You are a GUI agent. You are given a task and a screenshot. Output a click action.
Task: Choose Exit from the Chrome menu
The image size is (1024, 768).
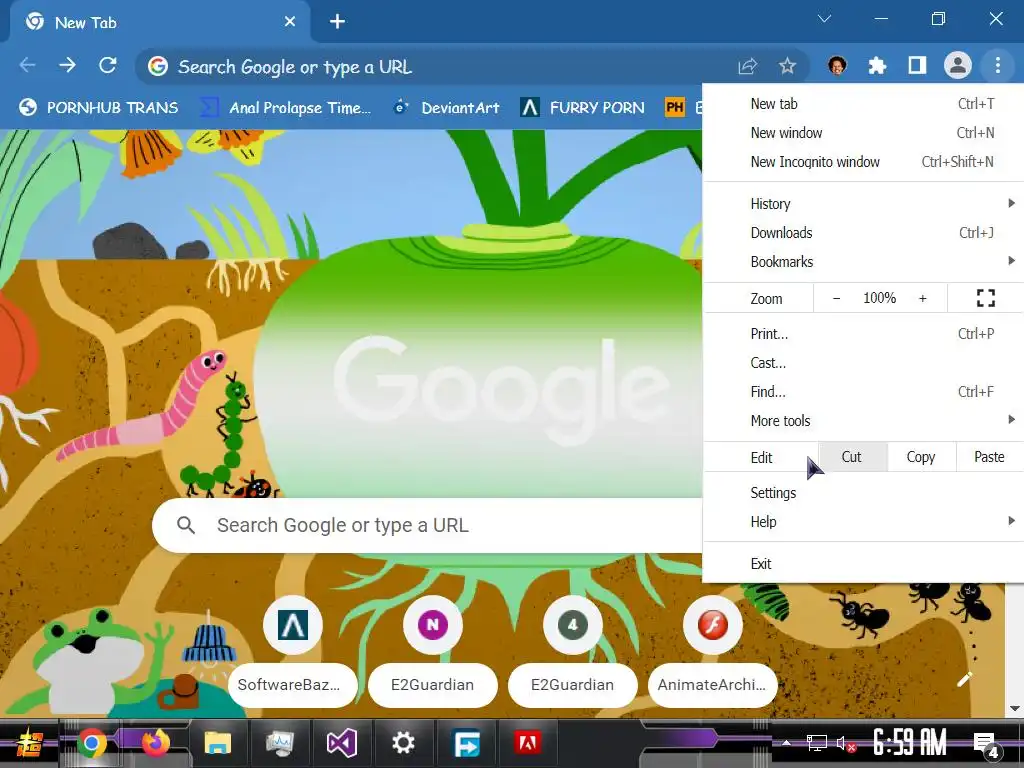click(x=863, y=564)
